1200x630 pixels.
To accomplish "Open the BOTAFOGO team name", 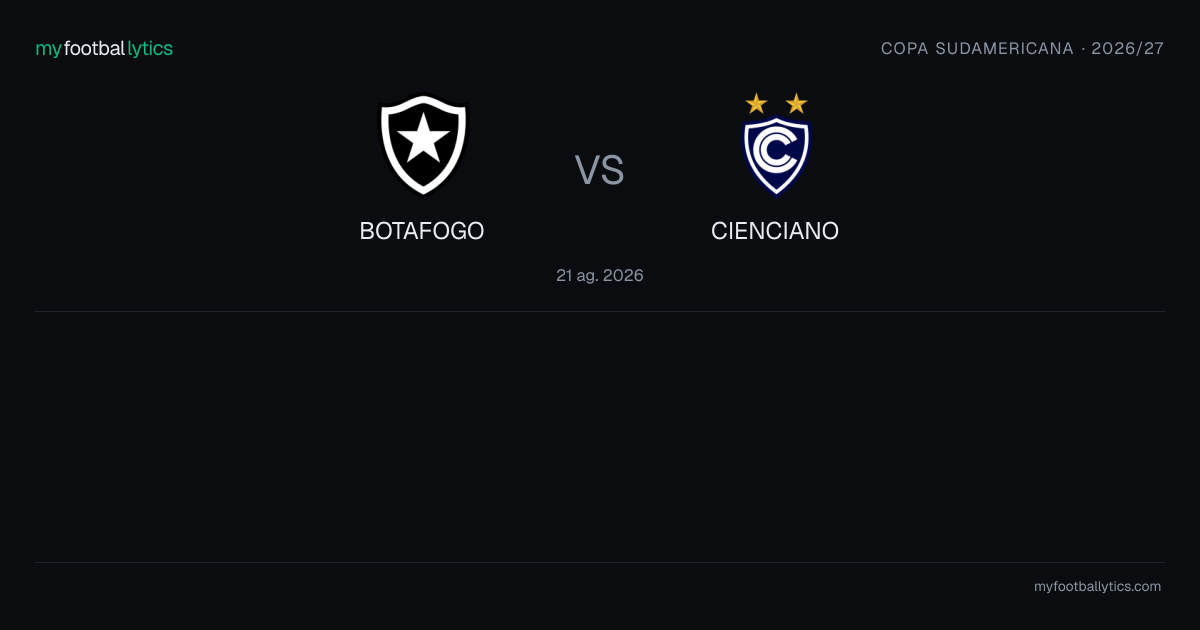I will tap(422, 231).
